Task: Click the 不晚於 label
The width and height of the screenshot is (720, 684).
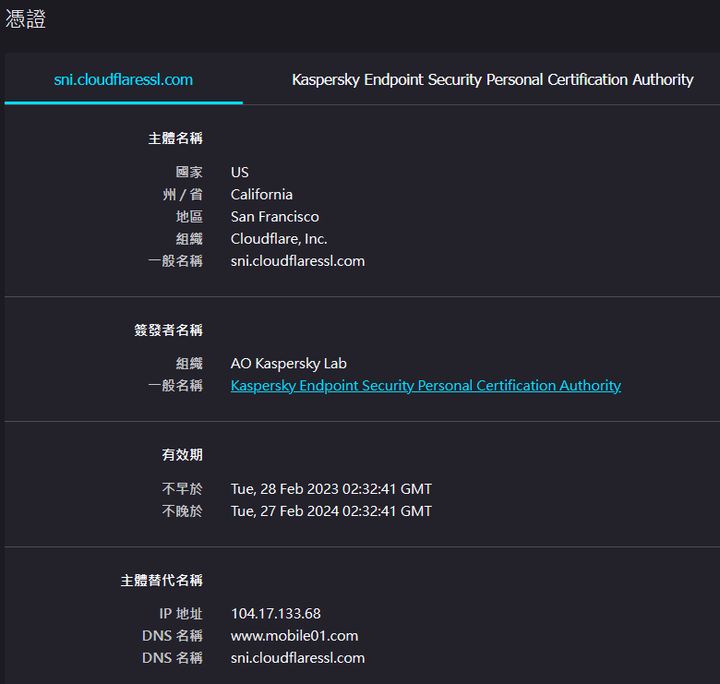Action: (182, 511)
